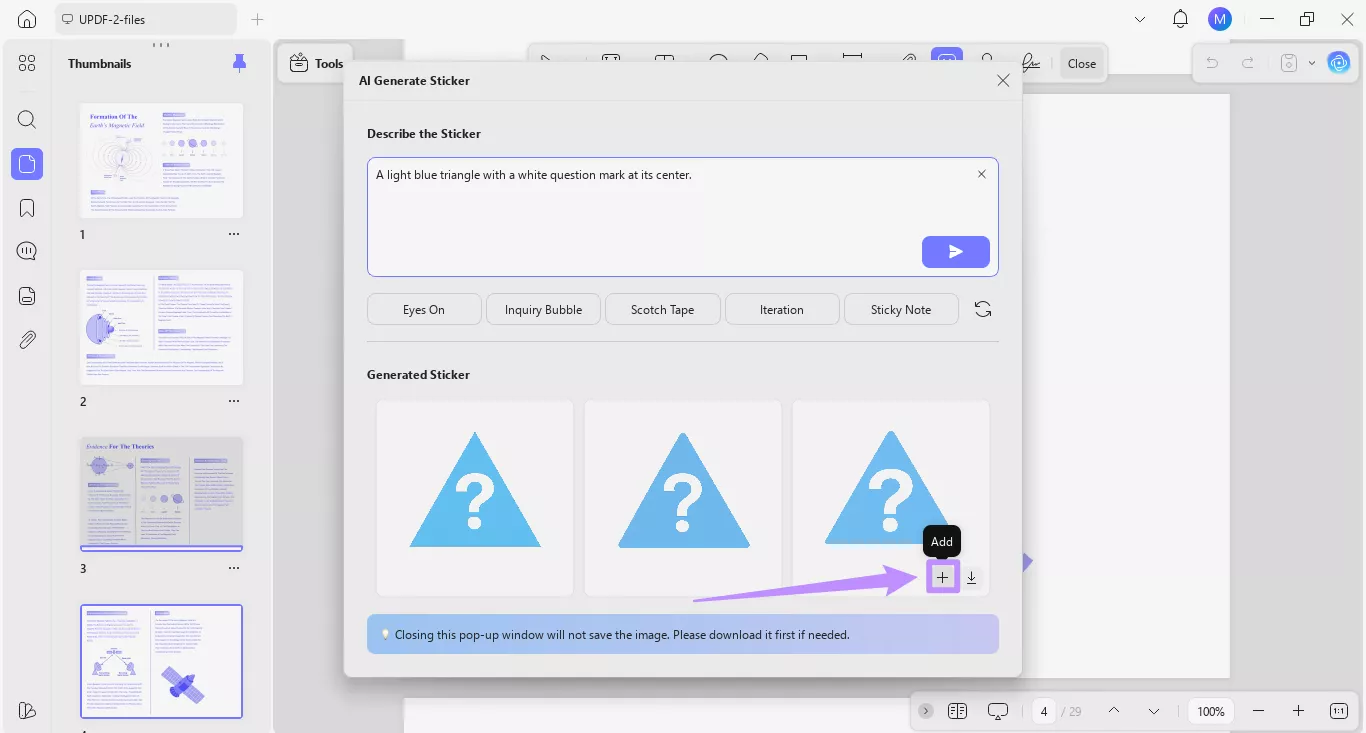Send the sticker description prompt
Viewport: 1366px width, 733px height.
click(956, 252)
